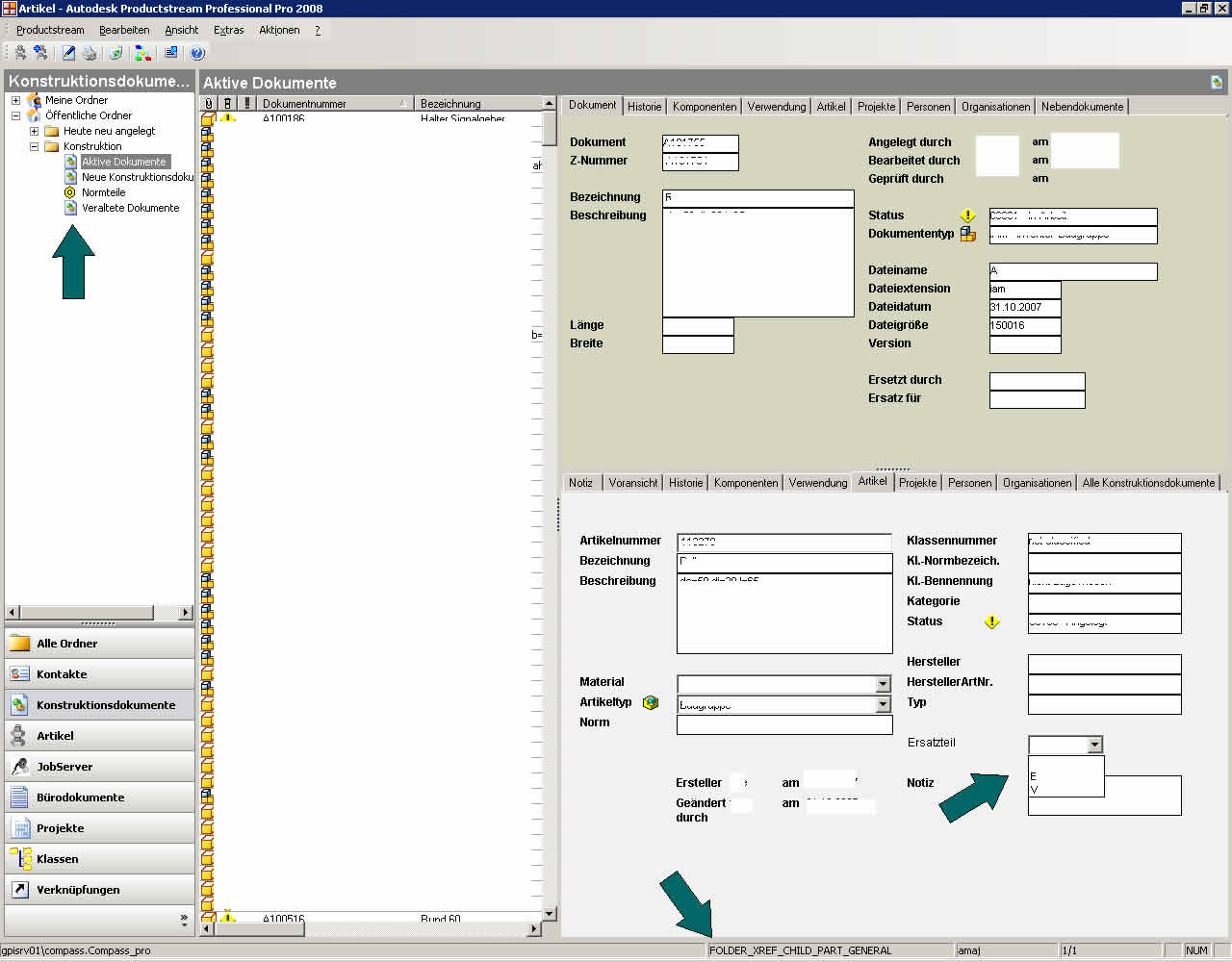Open the binoculars search tool in the toolbar

(x=20, y=53)
